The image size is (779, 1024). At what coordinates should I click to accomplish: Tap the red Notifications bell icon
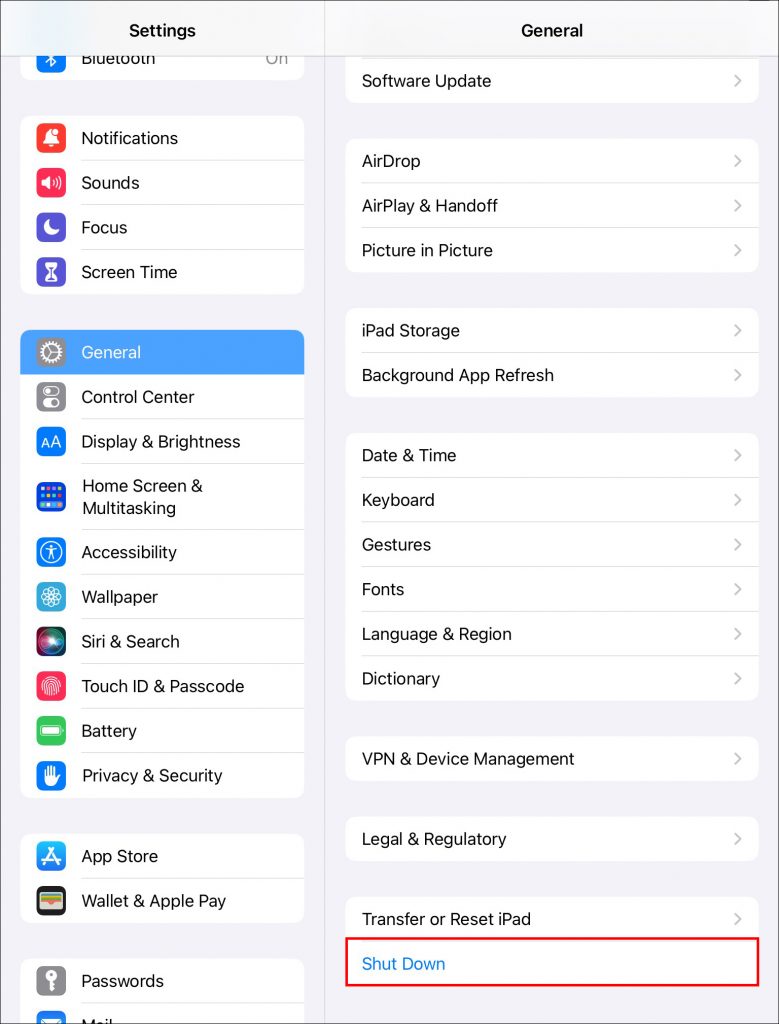pos(51,138)
